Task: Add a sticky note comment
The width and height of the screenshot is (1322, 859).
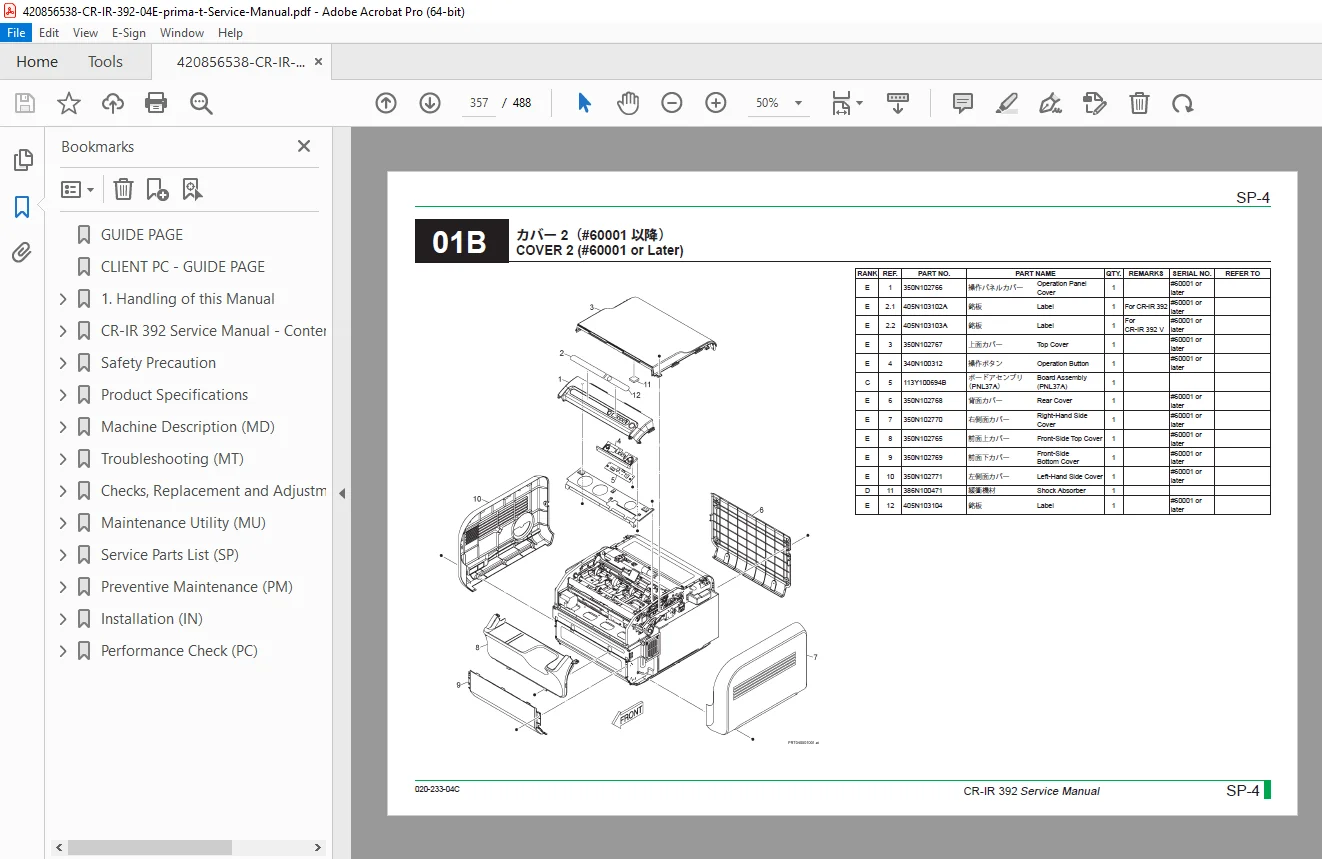Action: coord(963,103)
